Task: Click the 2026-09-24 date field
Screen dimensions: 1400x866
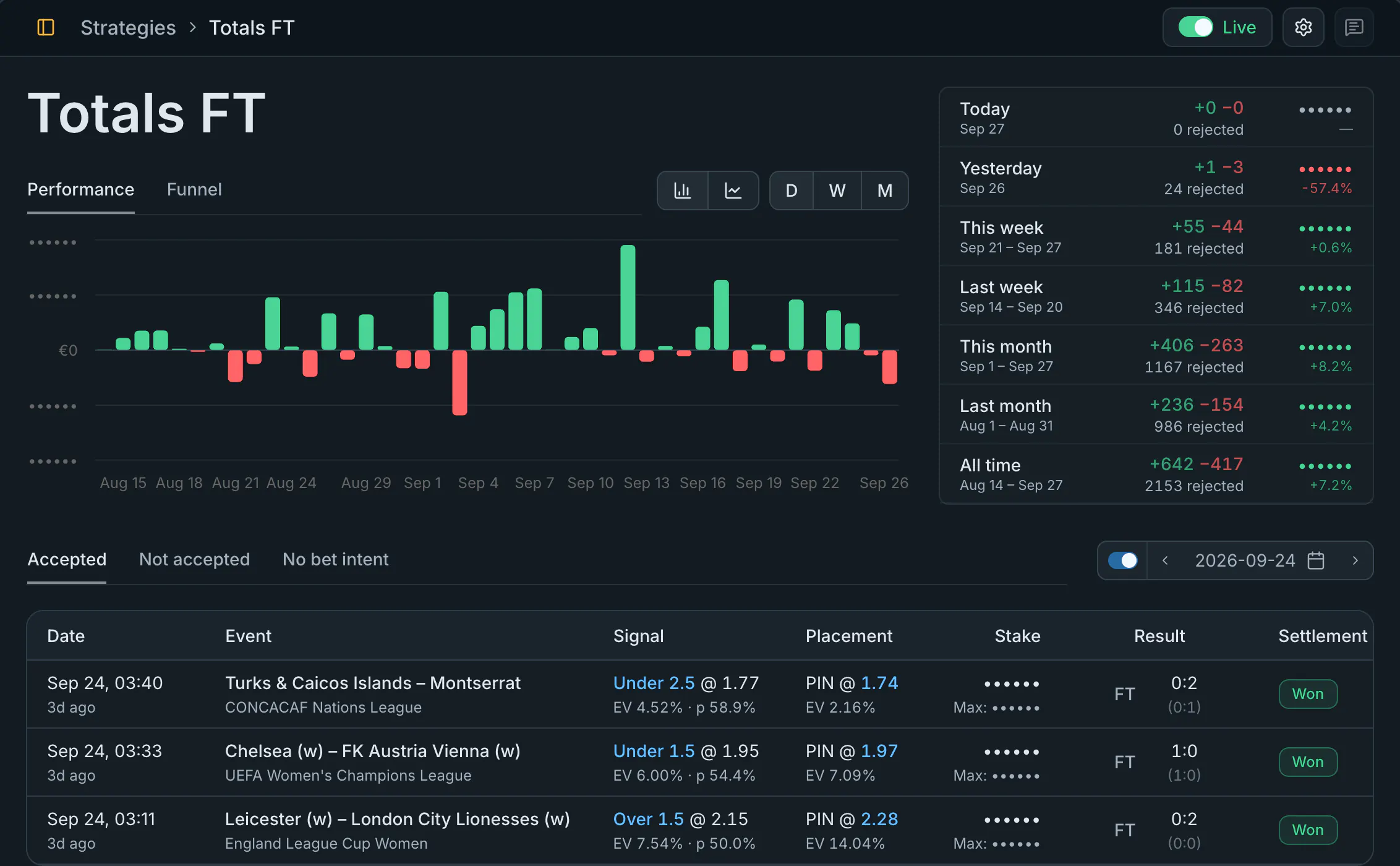Action: (x=1245, y=560)
